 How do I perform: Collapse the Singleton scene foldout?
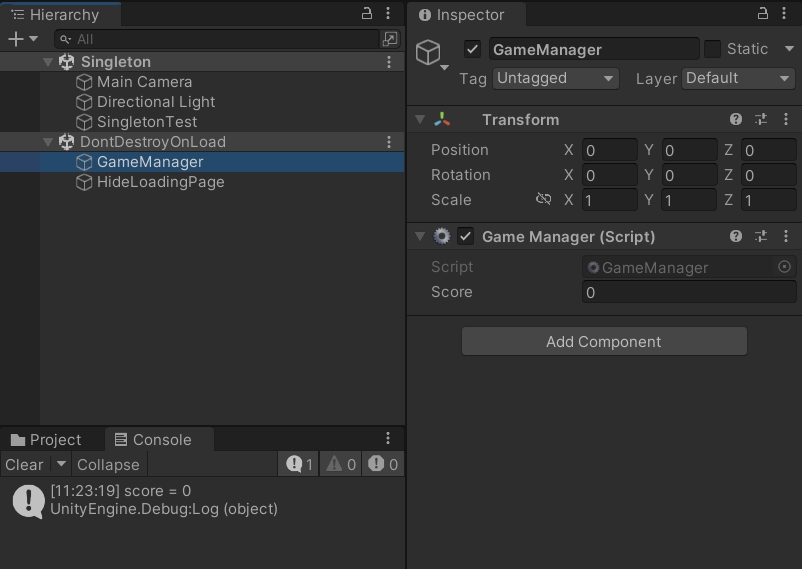(48, 62)
